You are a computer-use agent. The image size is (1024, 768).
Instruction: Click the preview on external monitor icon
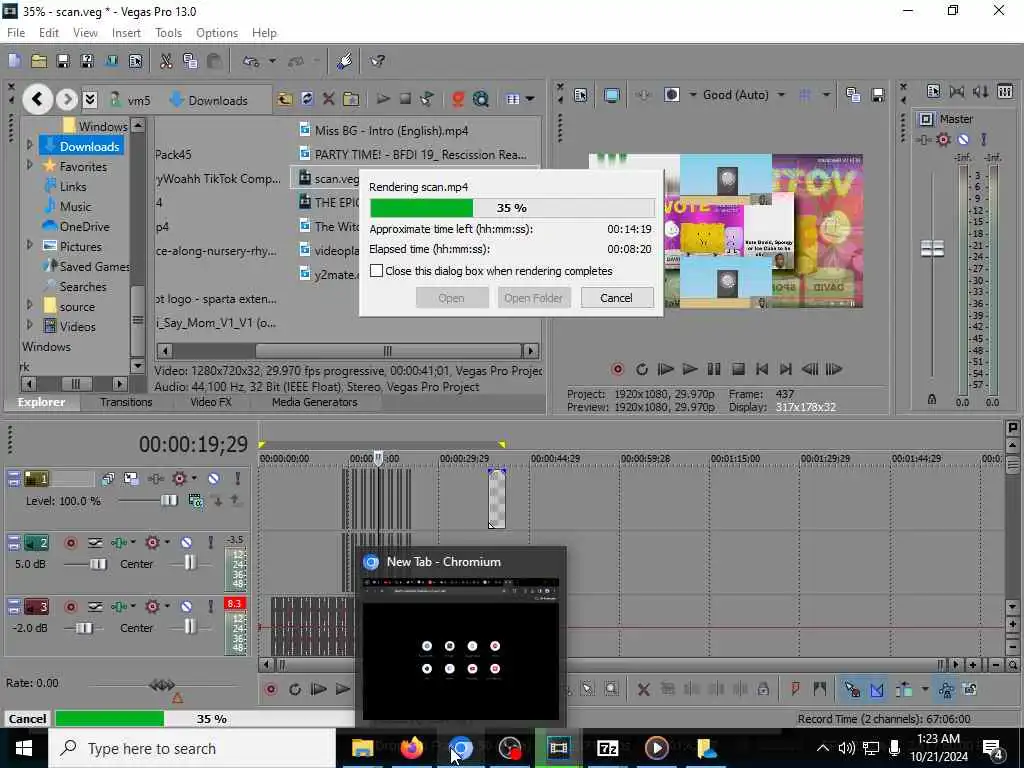[612, 95]
